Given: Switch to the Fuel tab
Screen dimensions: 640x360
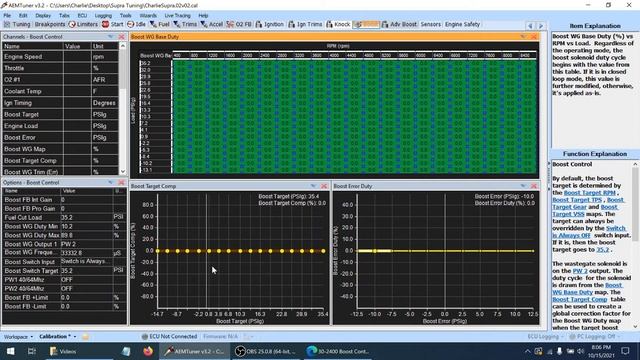Looking at the screenshot, I should (x=160, y=24).
